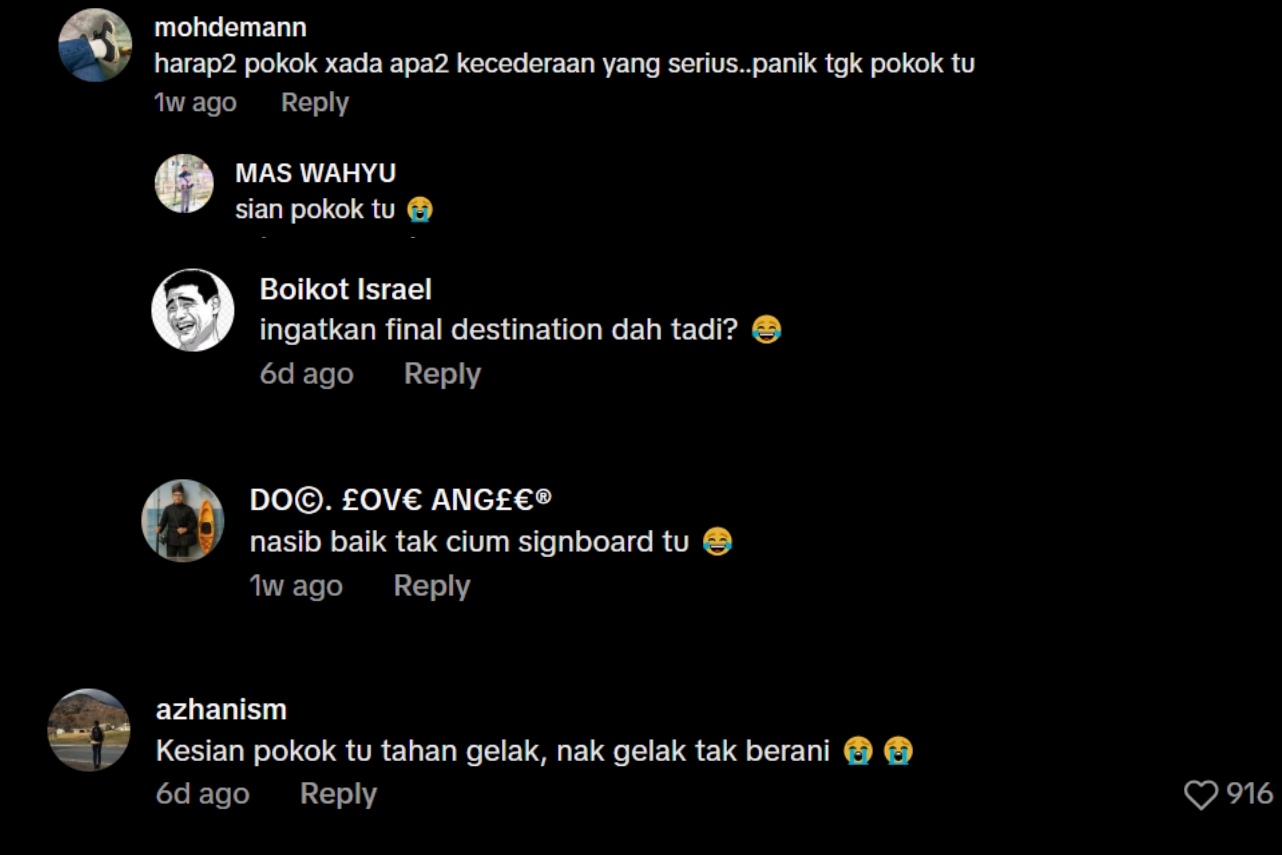Open the avatar with the orange kayak
This screenshot has width=1282, height=855.
(183, 521)
